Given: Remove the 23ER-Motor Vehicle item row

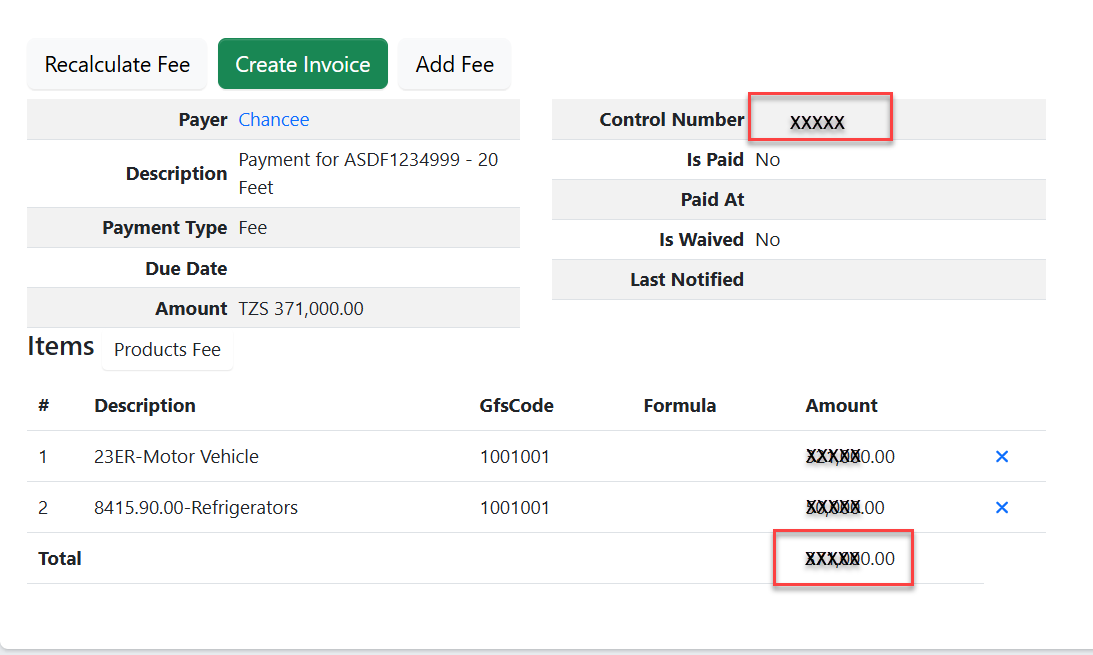Looking at the screenshot, I should [1002, 457].
